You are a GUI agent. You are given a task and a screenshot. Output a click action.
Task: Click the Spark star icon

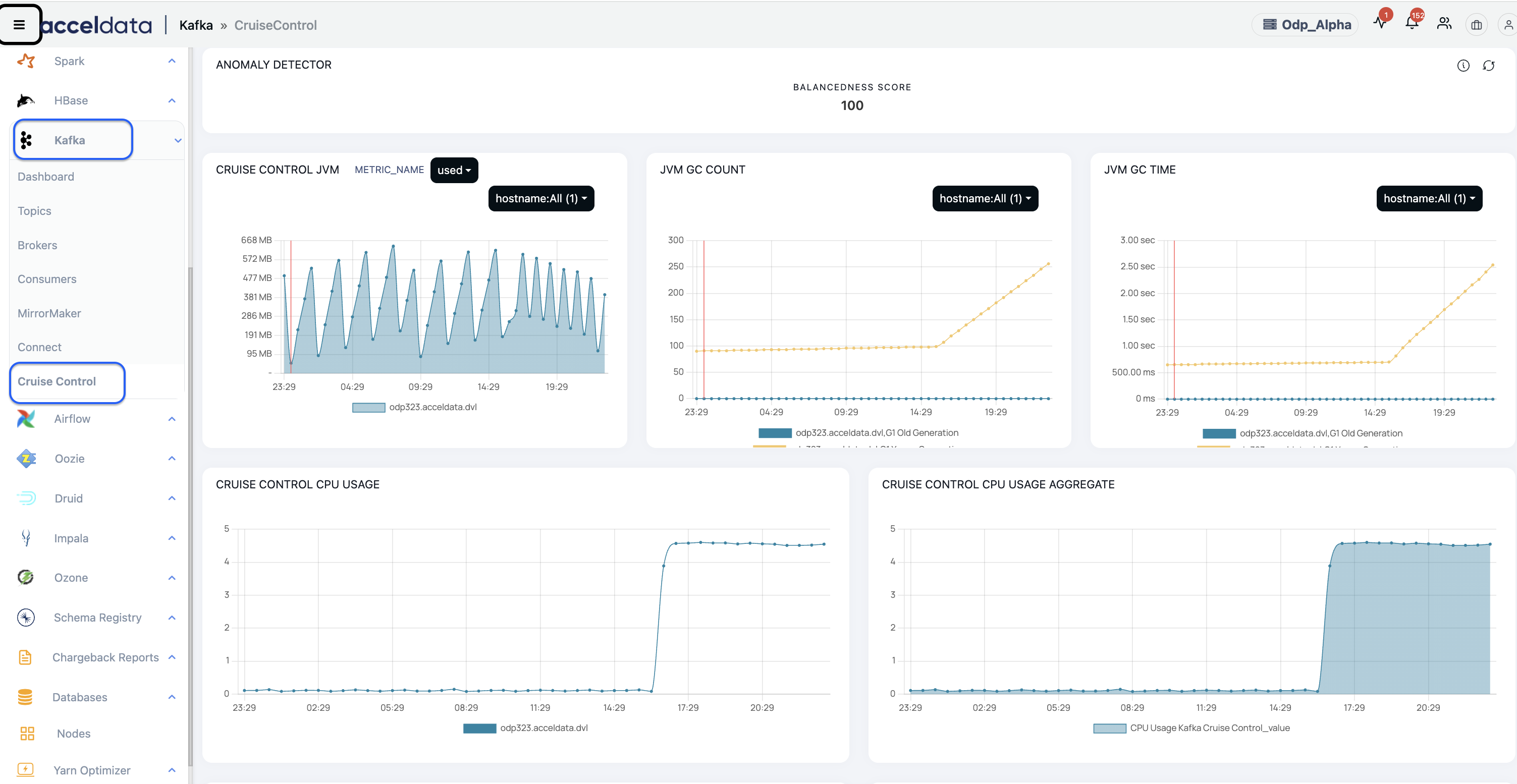26,61
